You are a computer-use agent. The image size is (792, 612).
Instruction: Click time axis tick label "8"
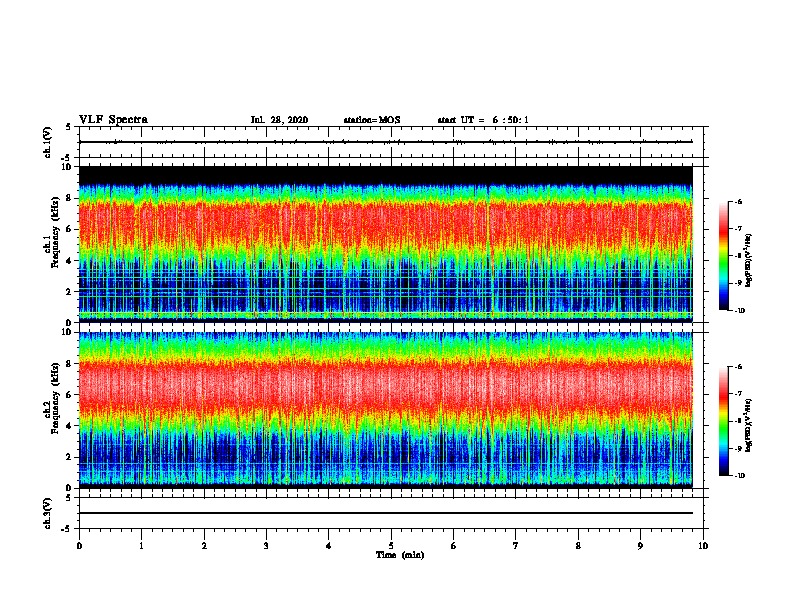[x=578, y=546]
